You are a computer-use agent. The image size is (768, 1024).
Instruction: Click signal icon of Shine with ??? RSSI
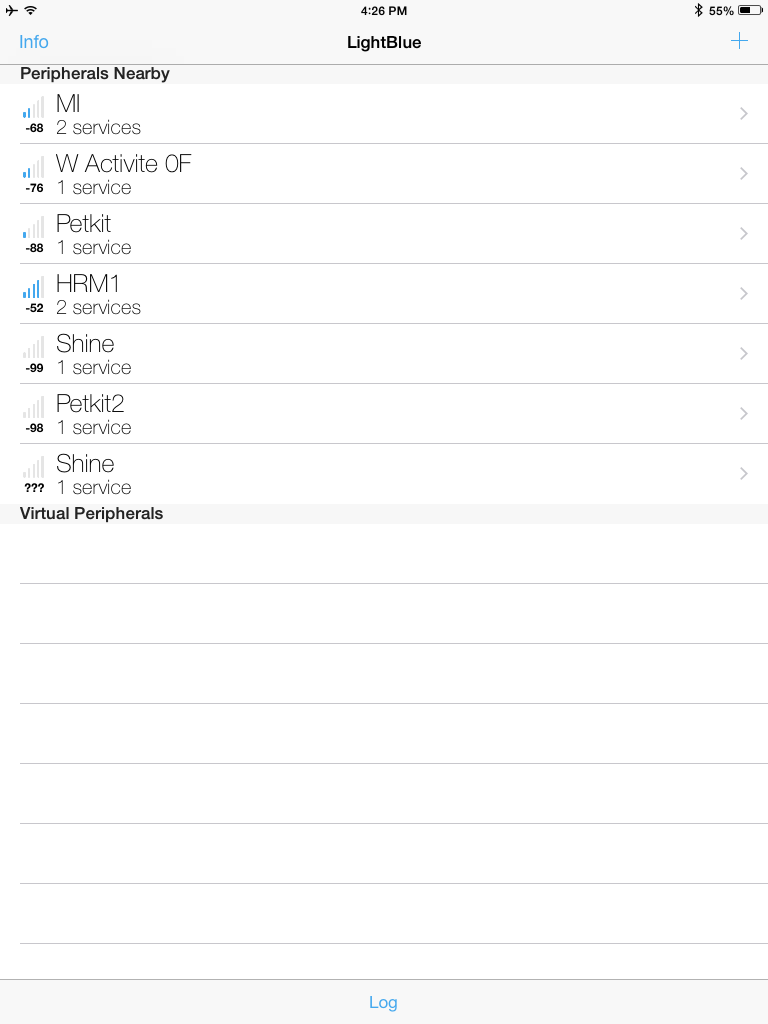33,468
